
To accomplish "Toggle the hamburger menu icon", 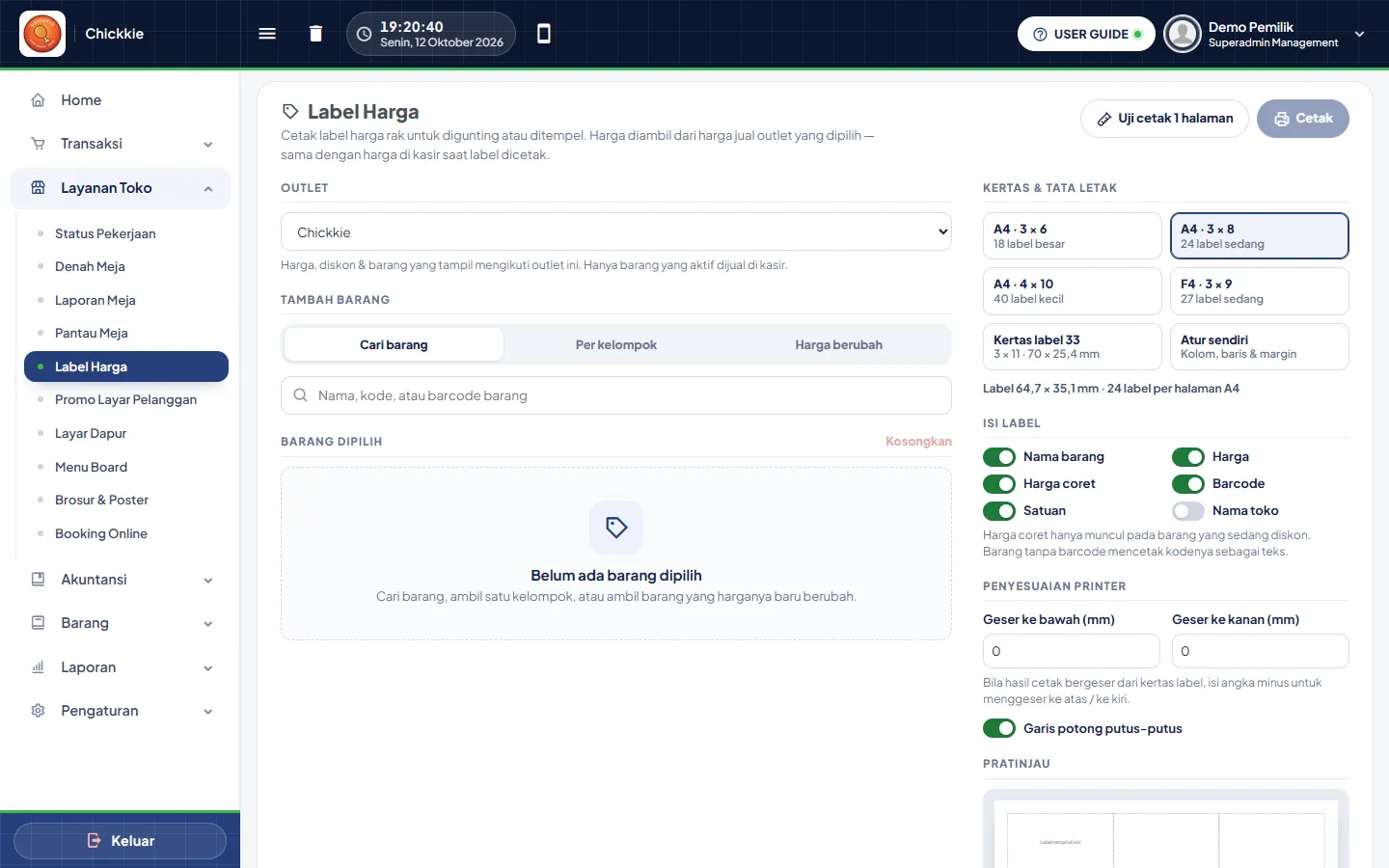I will coord(267,34).
